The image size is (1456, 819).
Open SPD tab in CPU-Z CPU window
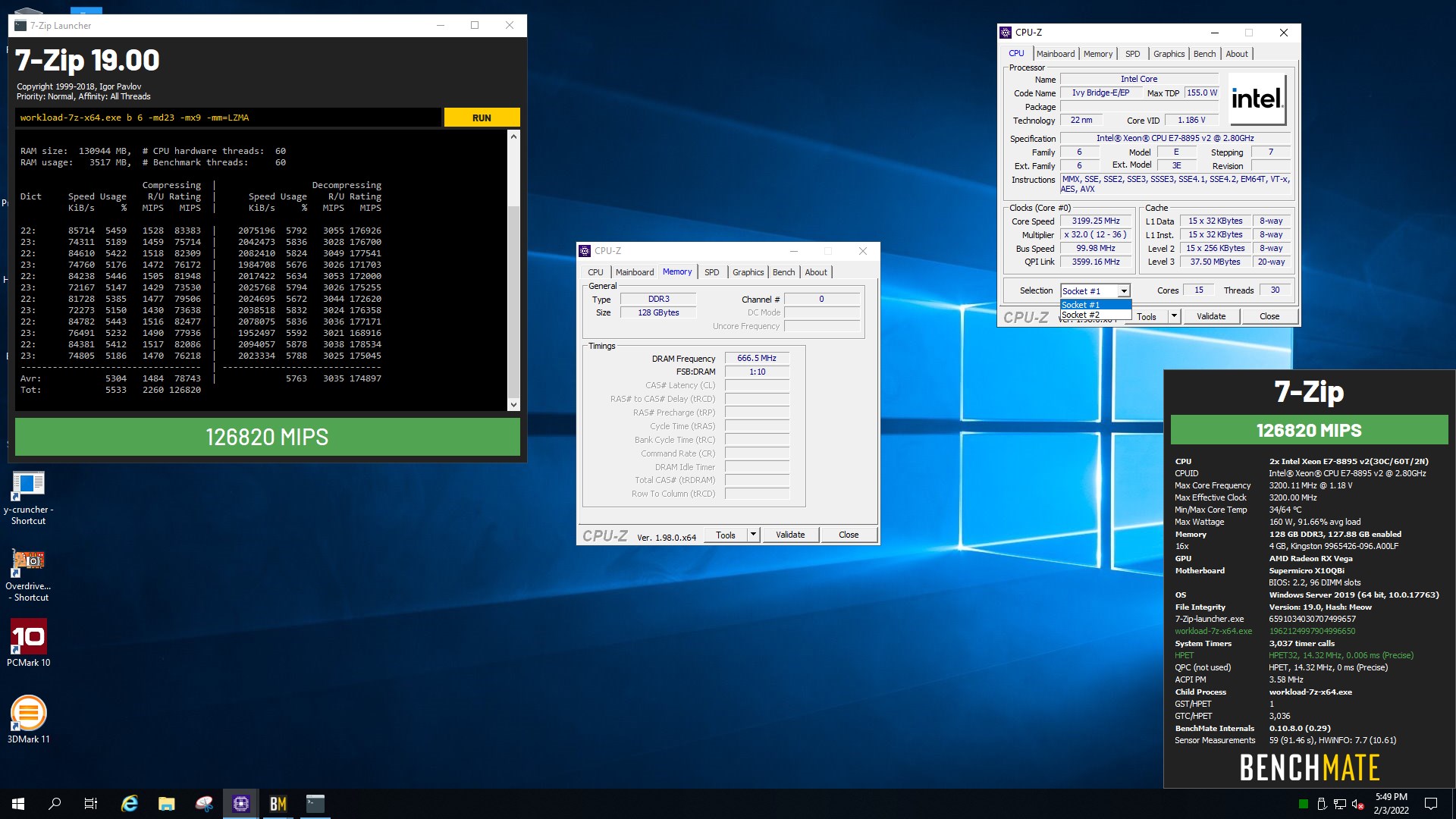(x=1132, y=54)
